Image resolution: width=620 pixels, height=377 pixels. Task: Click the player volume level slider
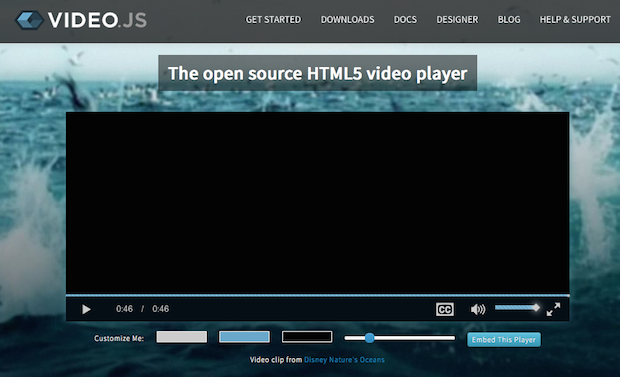pos(517,307)
